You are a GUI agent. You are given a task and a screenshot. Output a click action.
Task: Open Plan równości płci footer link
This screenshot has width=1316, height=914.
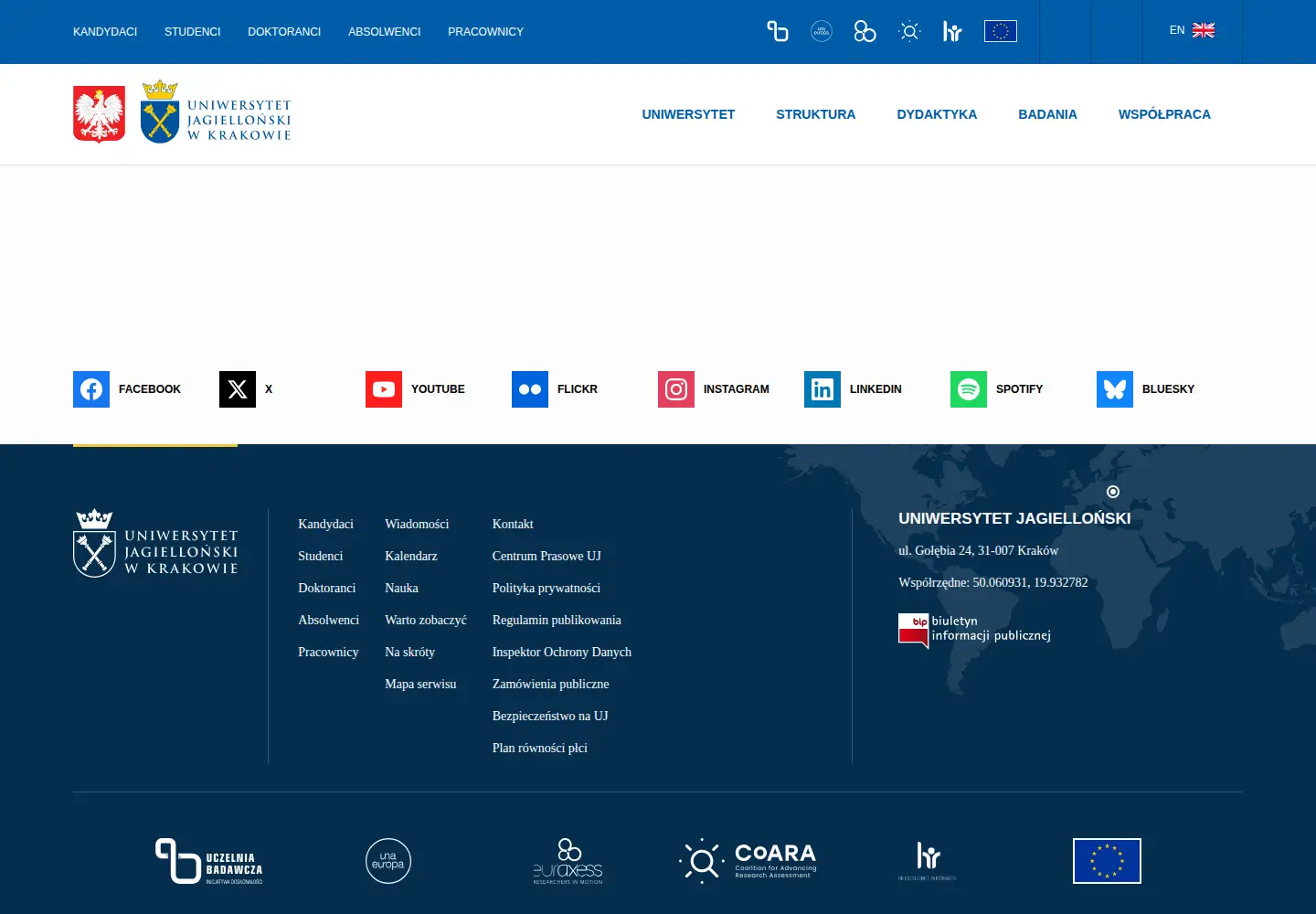pyautogui.click(x=540, y=748)
